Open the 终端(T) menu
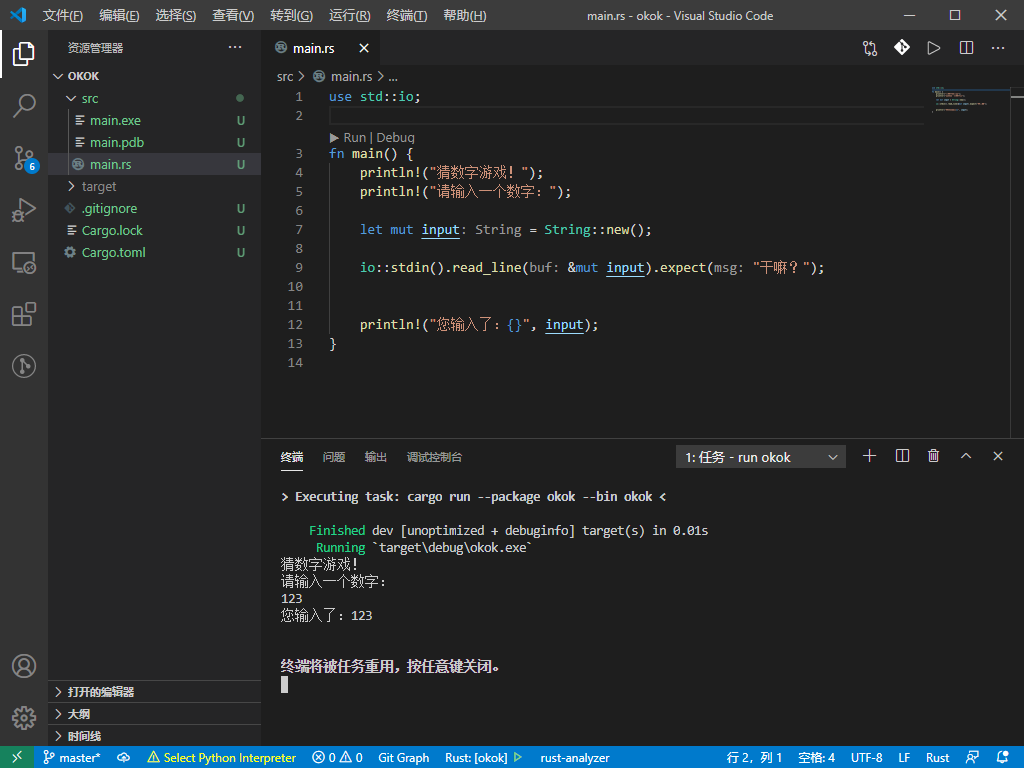1024x768 pixels. 407,15
